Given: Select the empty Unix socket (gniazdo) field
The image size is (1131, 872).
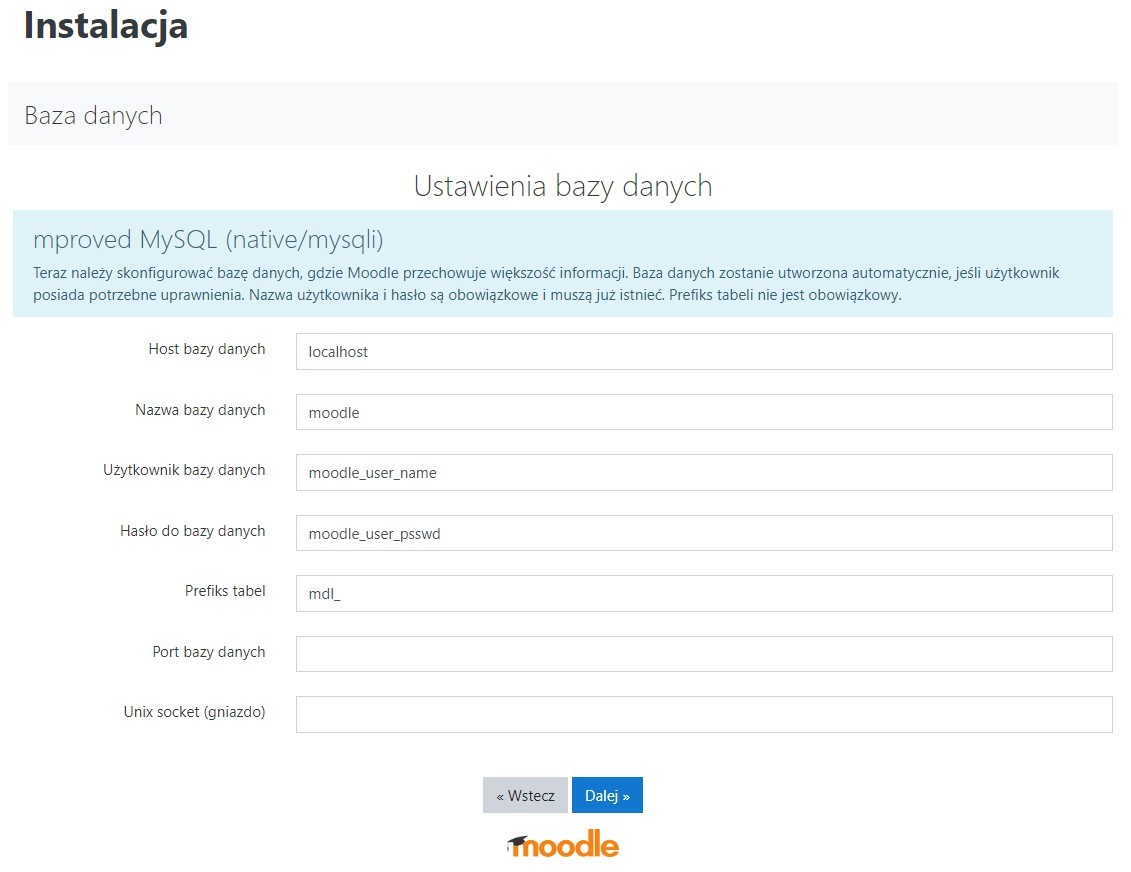Looking at the screenshot, I should pyautogui.click(x=703, y=714).
